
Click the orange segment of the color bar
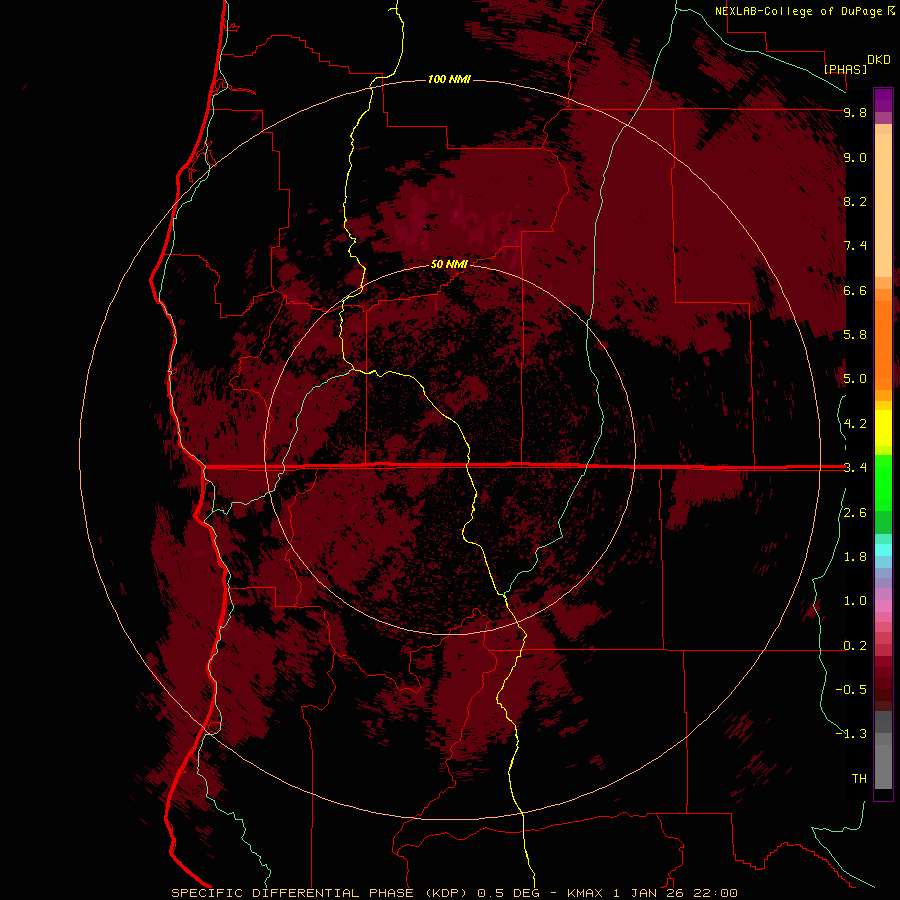(x=883, y=345)
